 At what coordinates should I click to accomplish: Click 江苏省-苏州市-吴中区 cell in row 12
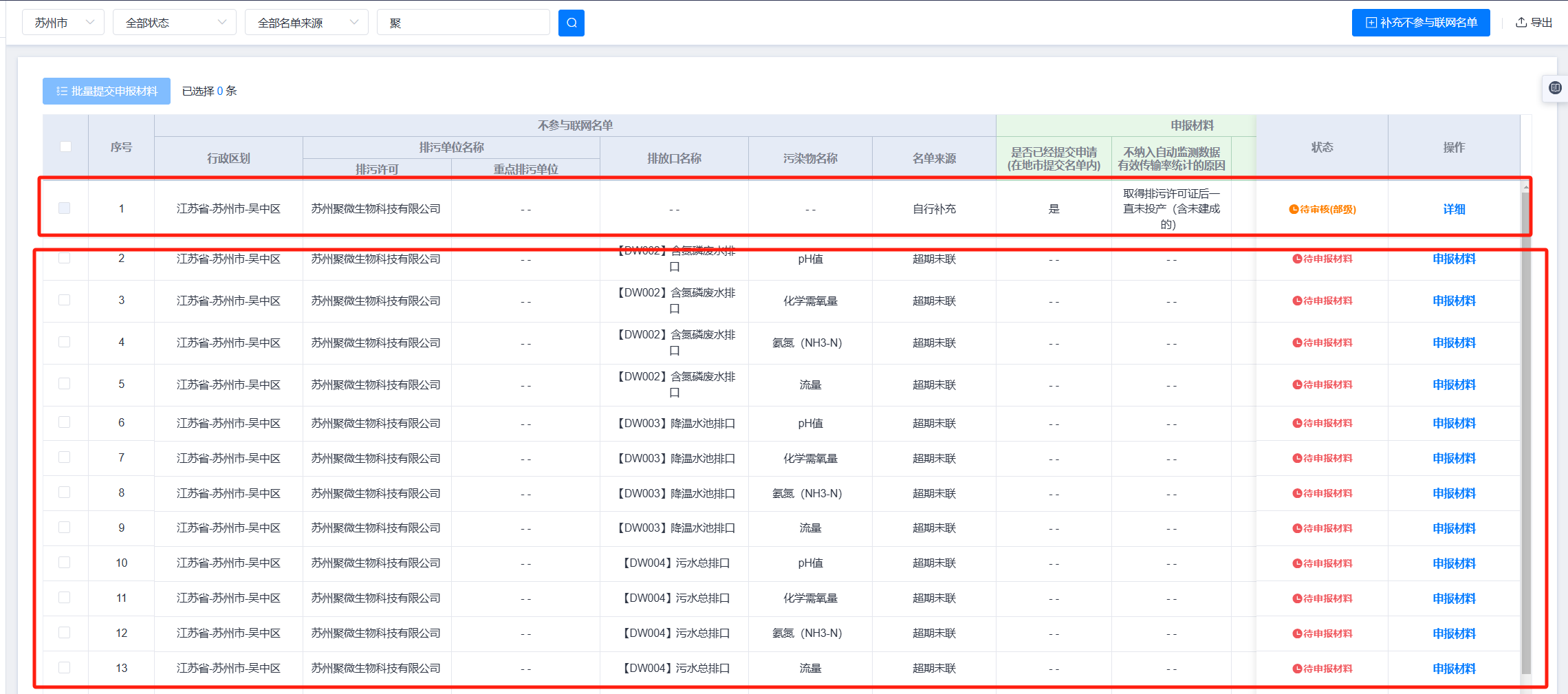(228, 633)
